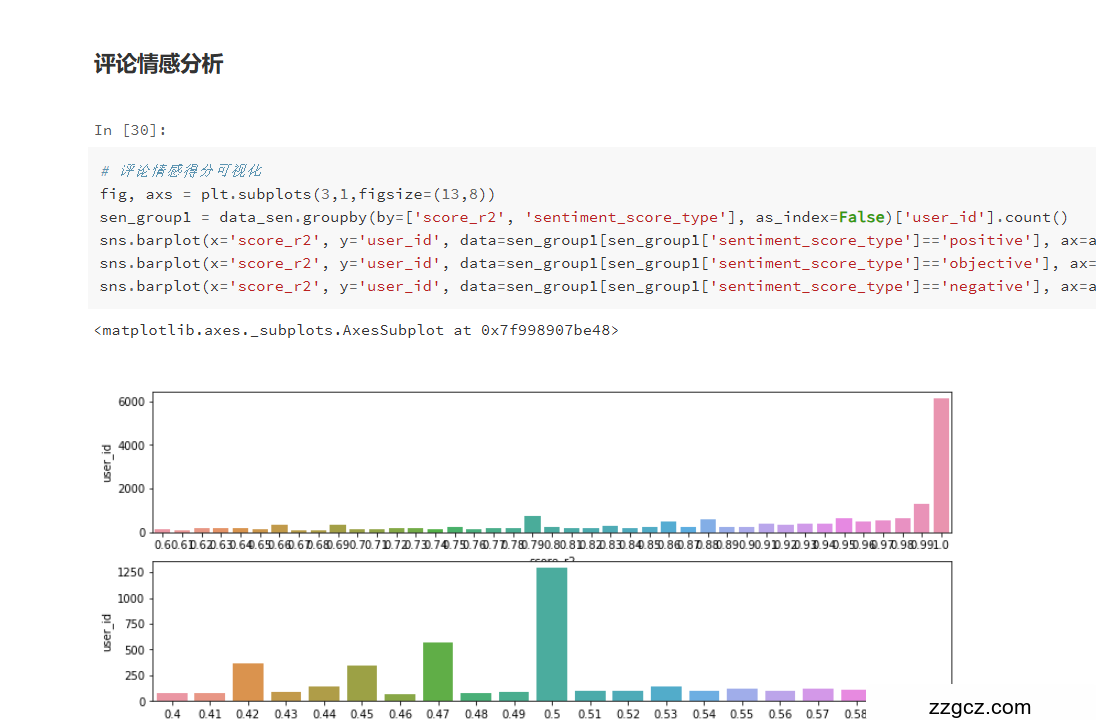Click the olive 0.45 bar in second chart
1096x720 pixels.
[x=362, y=682]
